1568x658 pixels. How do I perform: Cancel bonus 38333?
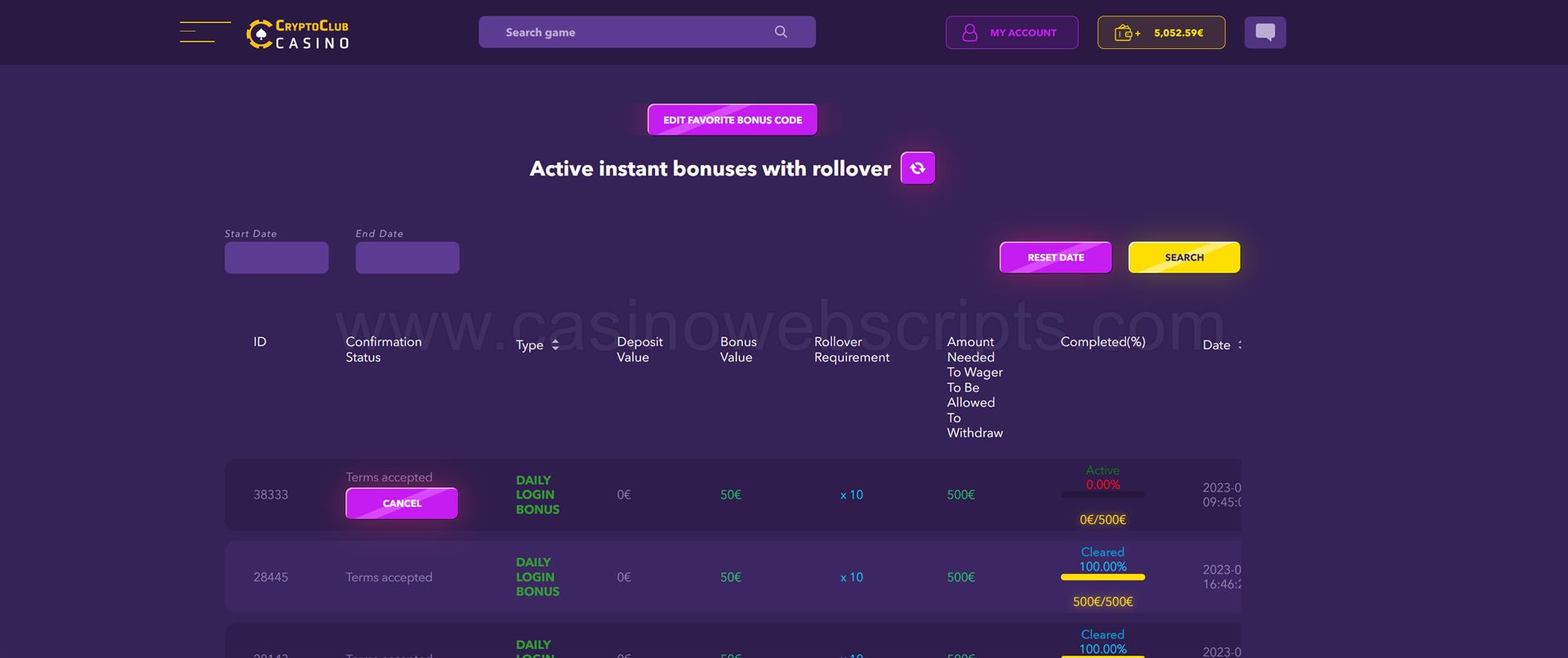point(402,503)
